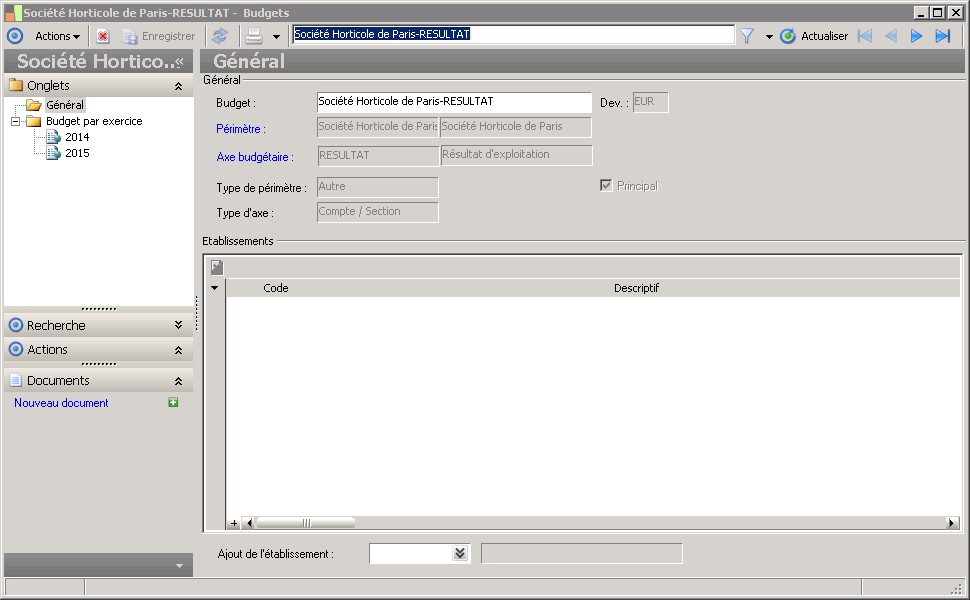Open the 2015 budget year
The width and height of the screenshot is (970, 600).
[77, 153]
